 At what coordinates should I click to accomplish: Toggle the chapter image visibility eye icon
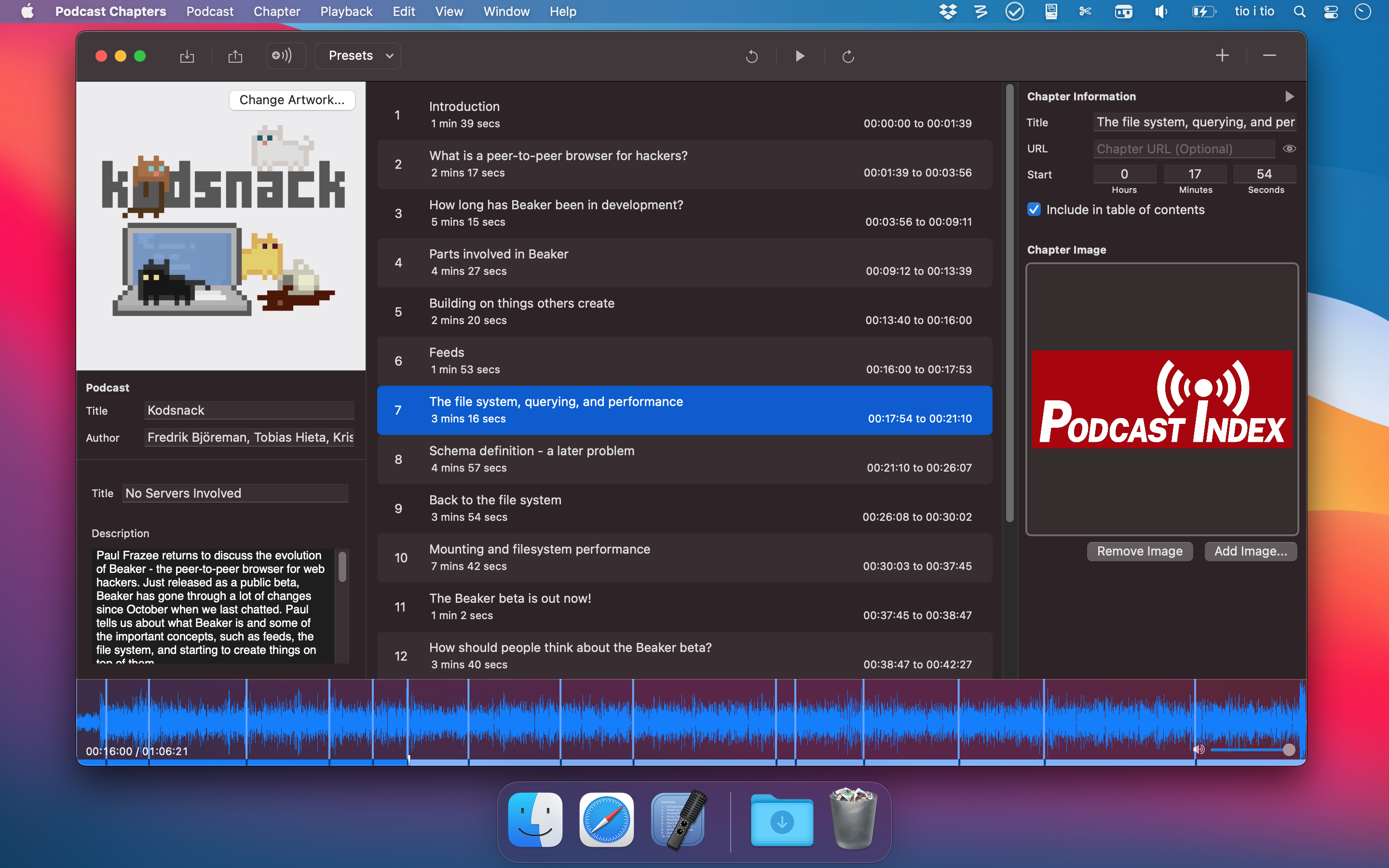1289,148
